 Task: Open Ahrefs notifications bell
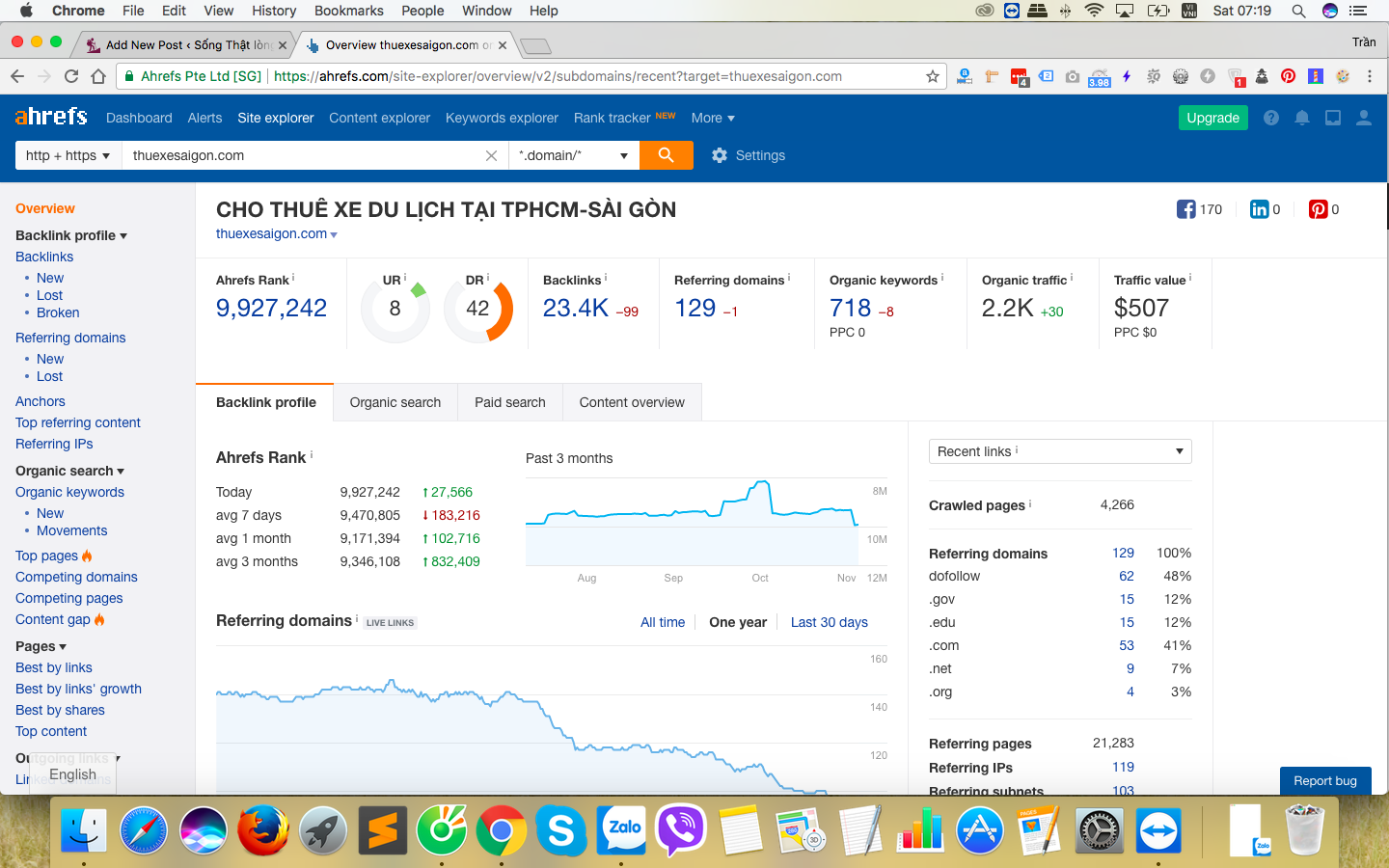[1302, 118]
